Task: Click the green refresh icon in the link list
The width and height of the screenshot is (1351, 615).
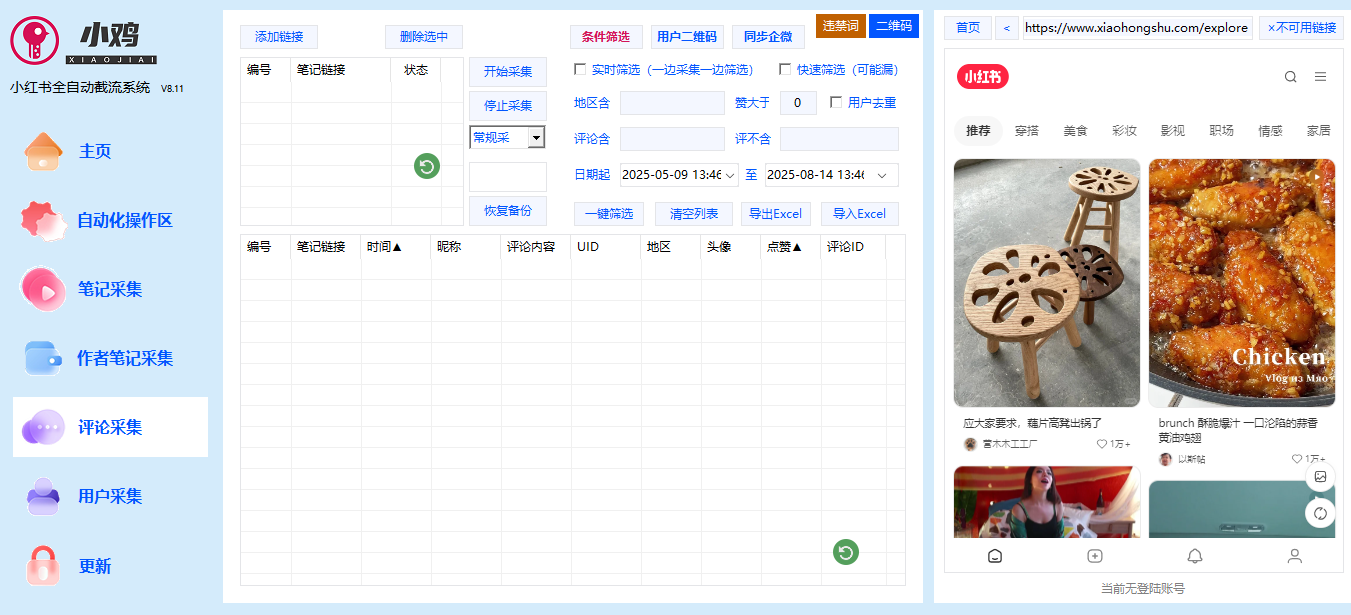Action: coord(427,167)
